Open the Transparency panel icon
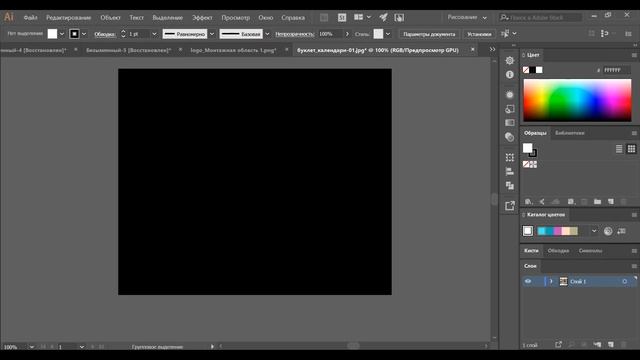 coord(509,137)
